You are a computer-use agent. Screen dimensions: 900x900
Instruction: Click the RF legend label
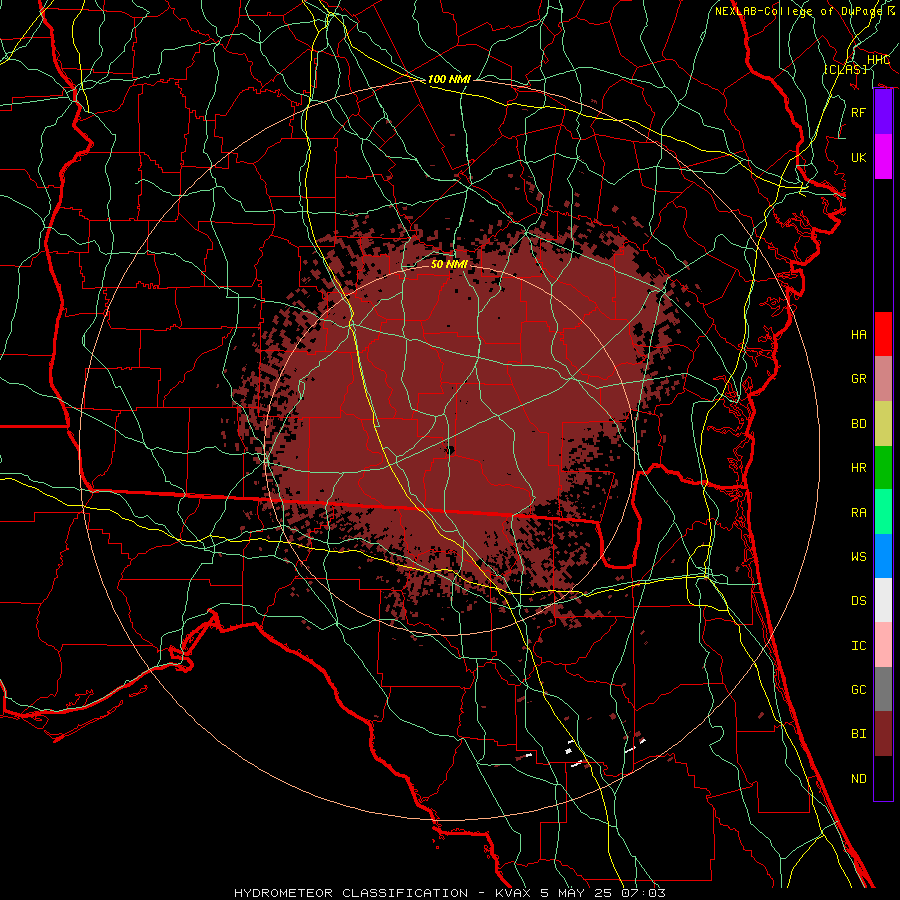coord(859,112)
